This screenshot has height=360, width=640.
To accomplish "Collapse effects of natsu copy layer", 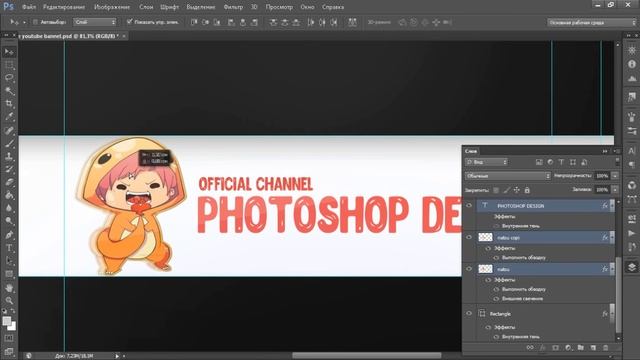I will tap(612, 237).
